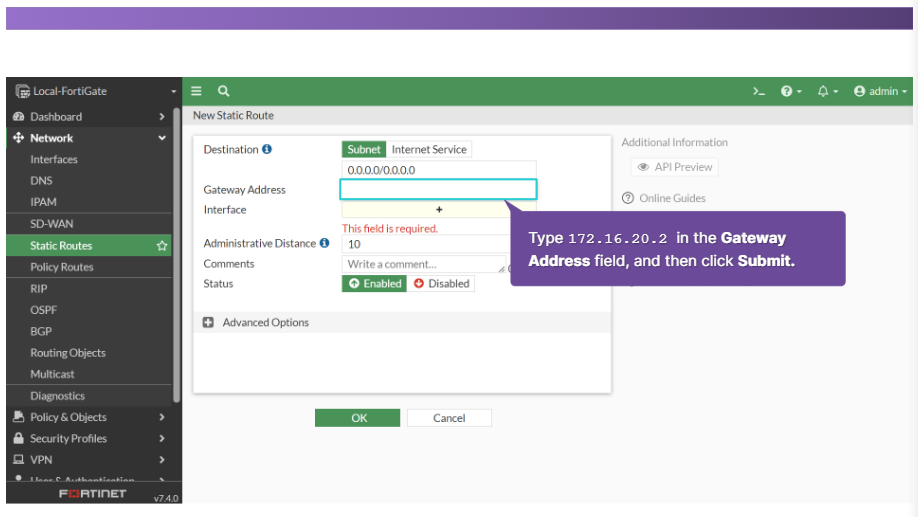918x517 pixels.
Task: Toggle the hamburger menu icon
Action: click(196, 91)
